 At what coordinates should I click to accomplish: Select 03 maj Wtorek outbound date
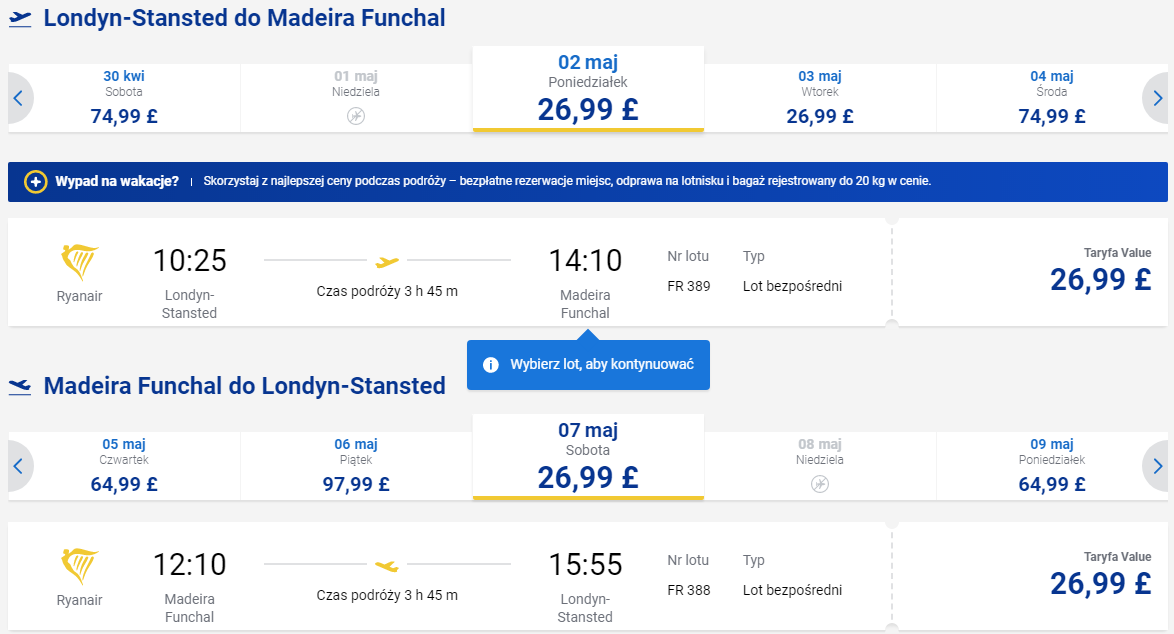(x=820, y=98)
